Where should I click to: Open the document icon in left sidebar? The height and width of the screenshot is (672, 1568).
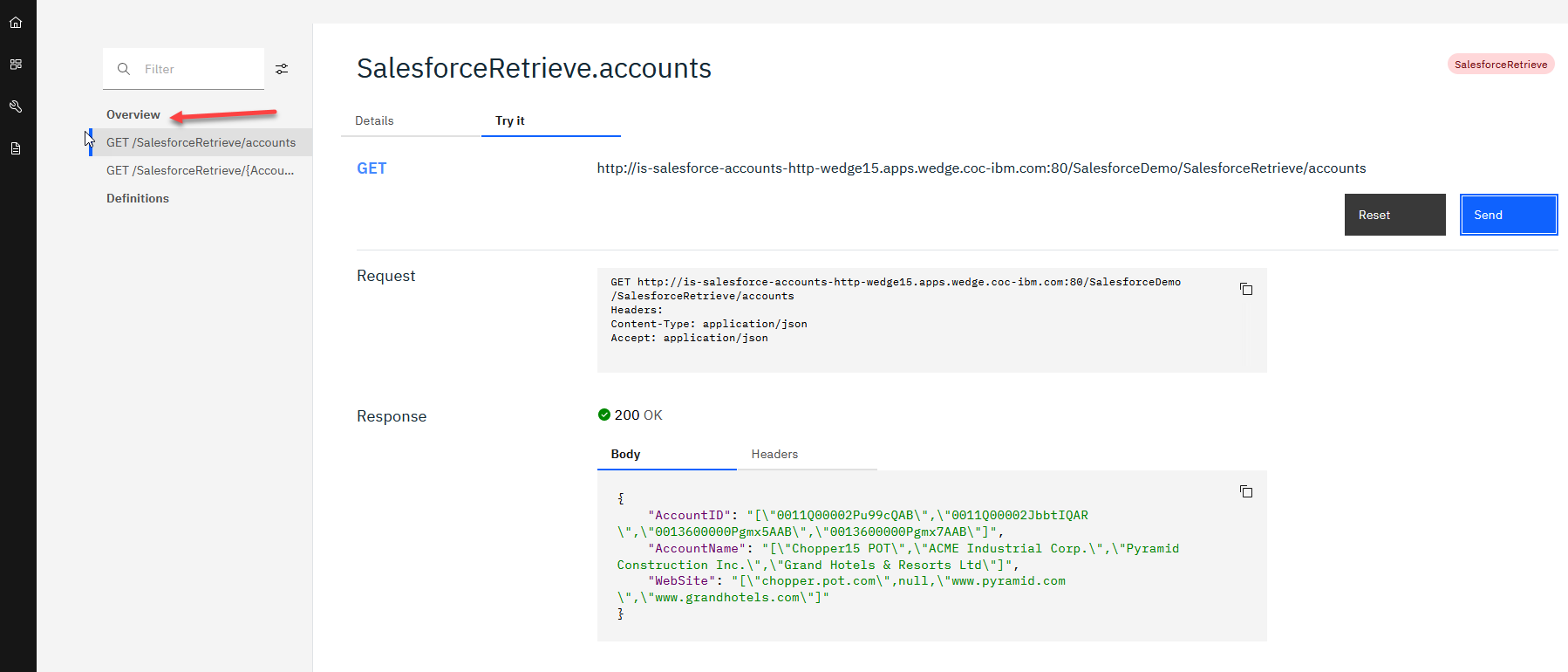(x=16, y=148)
